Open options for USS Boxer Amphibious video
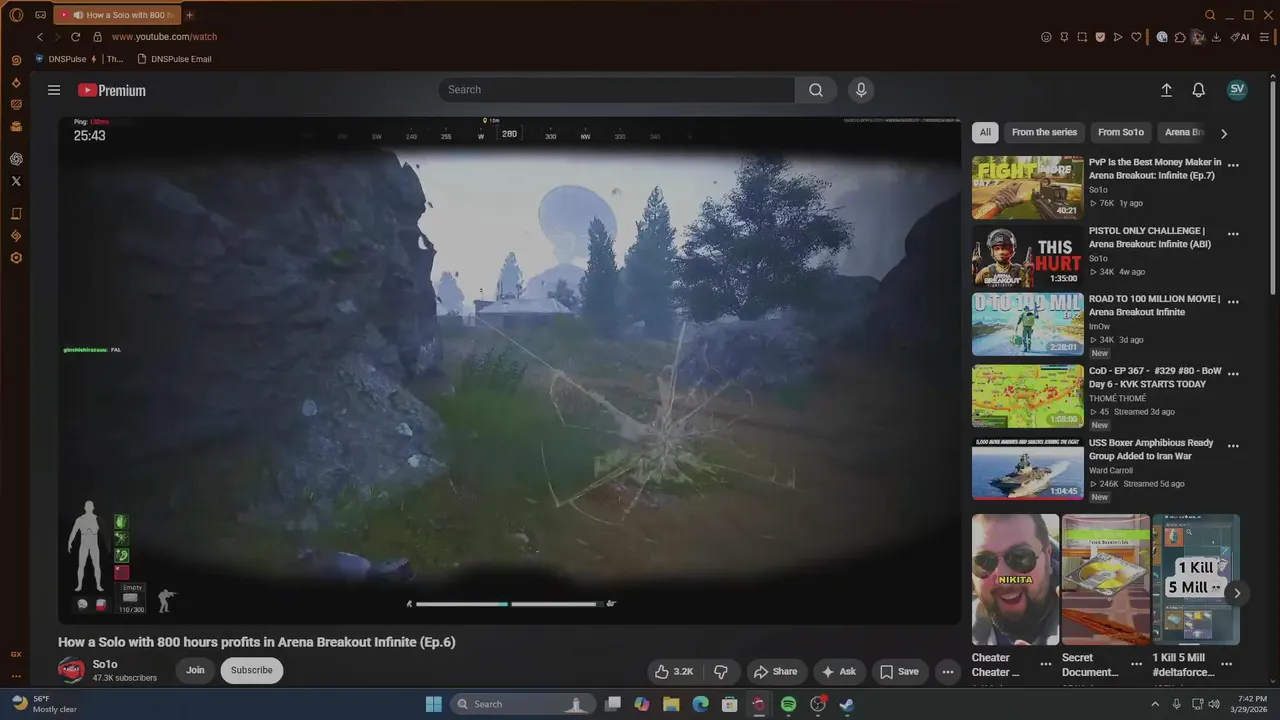1280x720 pixels. 1233,446
